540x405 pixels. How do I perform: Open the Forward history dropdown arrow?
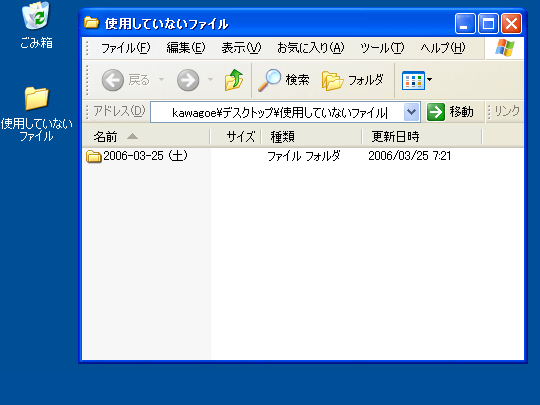point(210,80)
